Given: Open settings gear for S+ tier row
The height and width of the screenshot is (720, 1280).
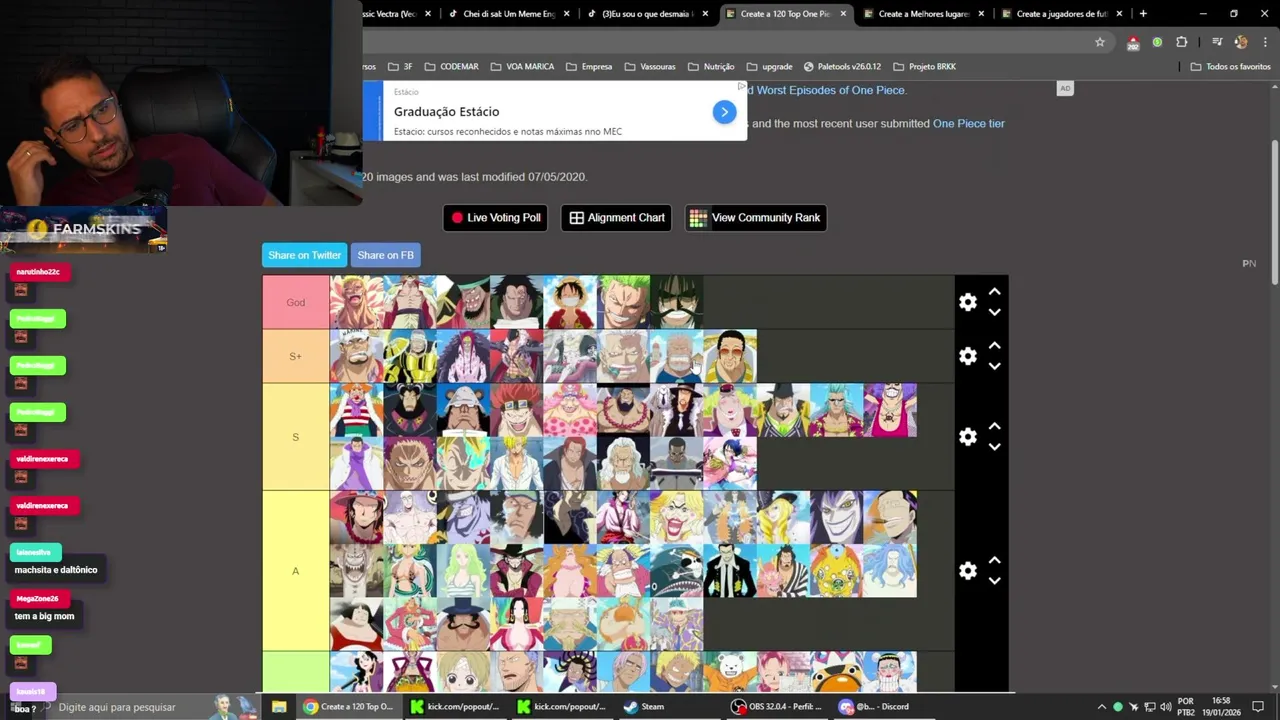Looking at the screenshot, I should pos(967,356).
